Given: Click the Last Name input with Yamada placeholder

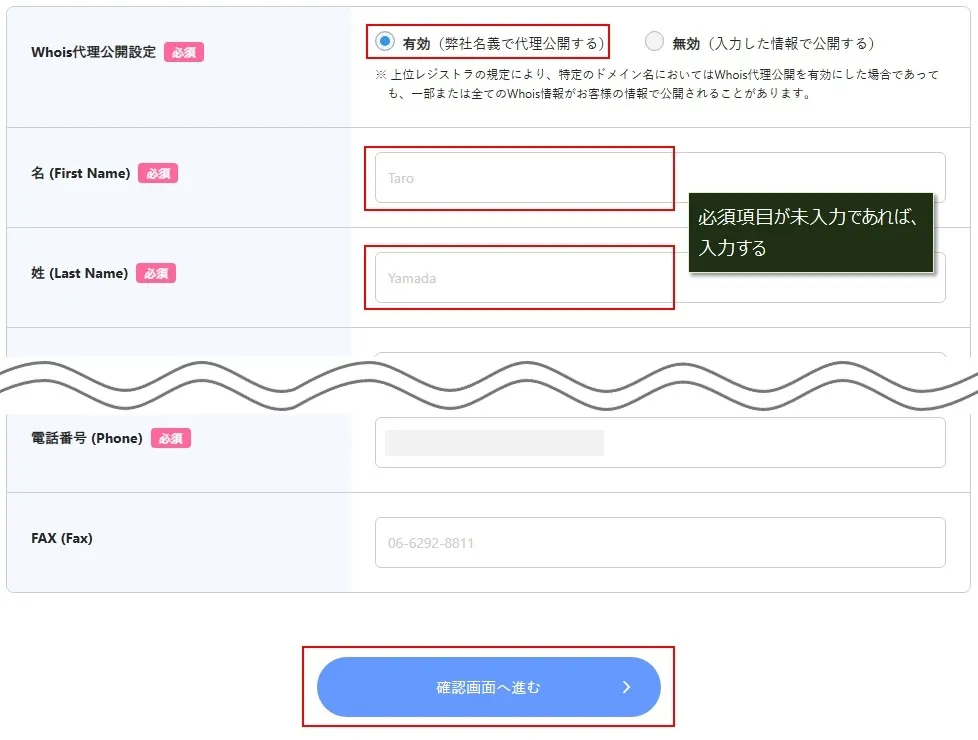Looking at the screenshot, I should [660, 278].
